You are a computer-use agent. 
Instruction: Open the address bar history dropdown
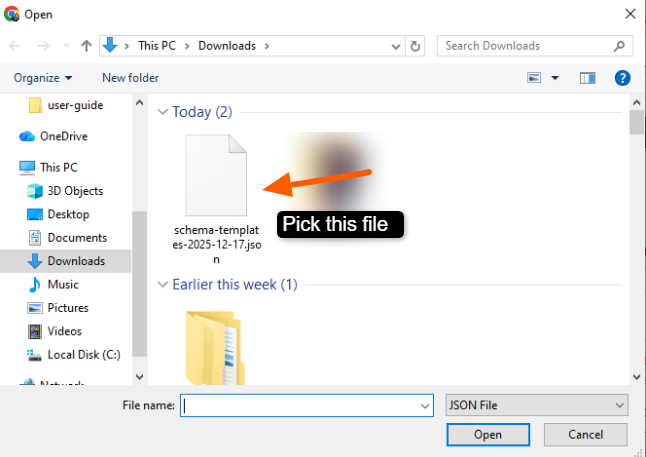[x=396, y=46]
